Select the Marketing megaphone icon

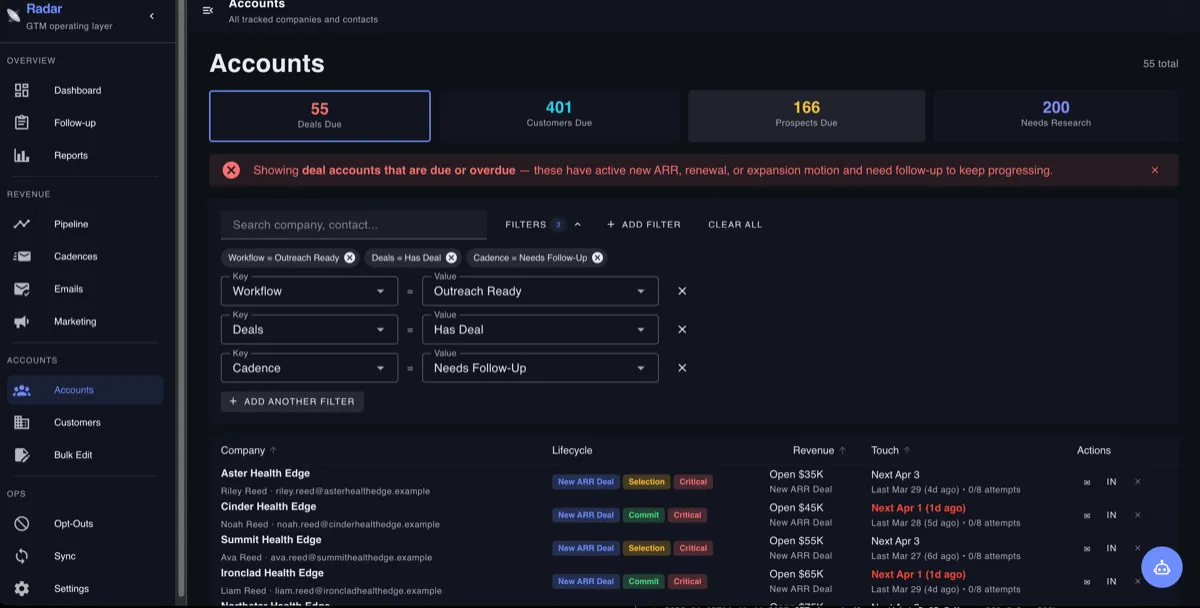pos(22,321)
